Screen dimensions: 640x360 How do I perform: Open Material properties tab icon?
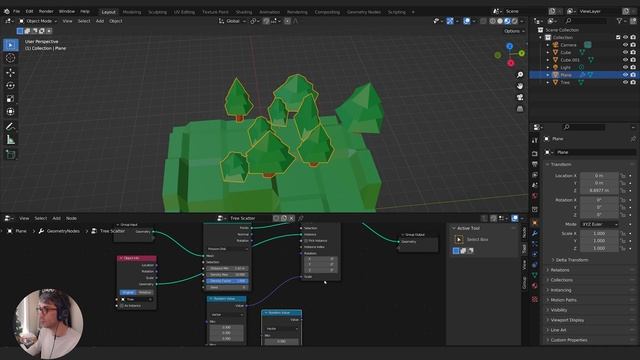[x=535, y=285]
